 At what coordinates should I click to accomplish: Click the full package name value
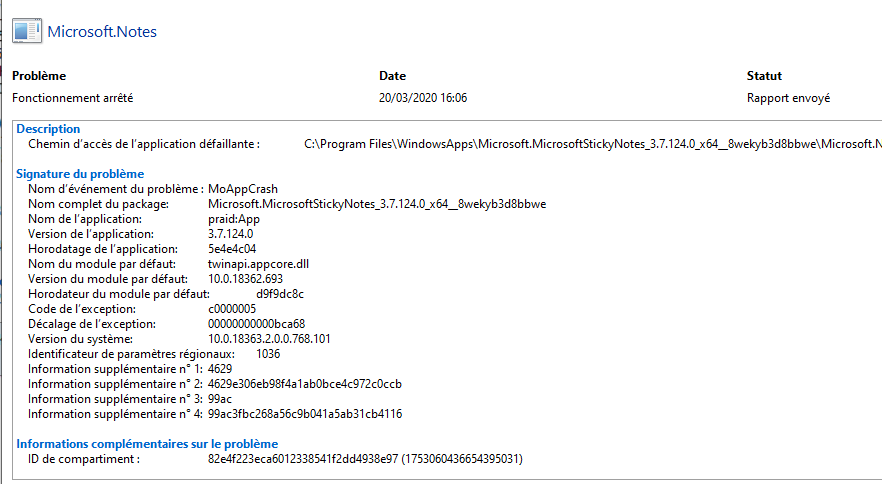[377, 204]
